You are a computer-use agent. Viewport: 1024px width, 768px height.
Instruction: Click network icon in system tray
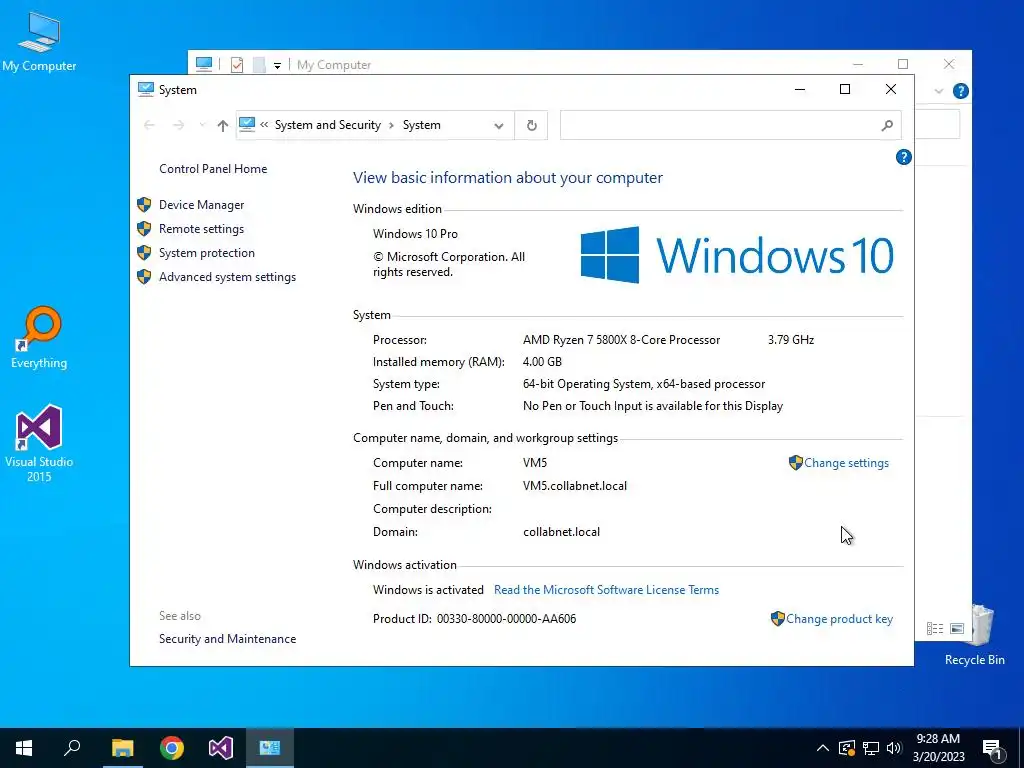(x=871, y=748)
